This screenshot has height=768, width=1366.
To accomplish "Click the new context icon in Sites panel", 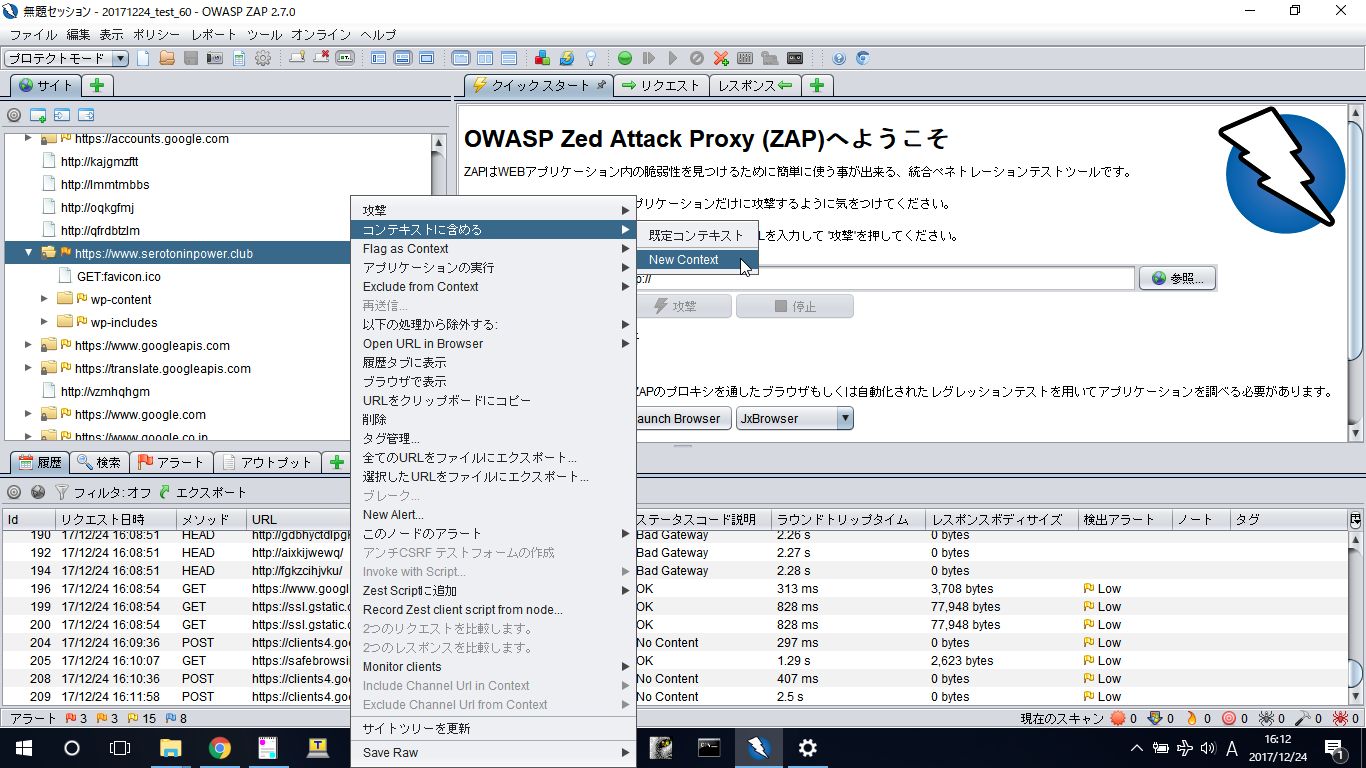I will point(38,115).
